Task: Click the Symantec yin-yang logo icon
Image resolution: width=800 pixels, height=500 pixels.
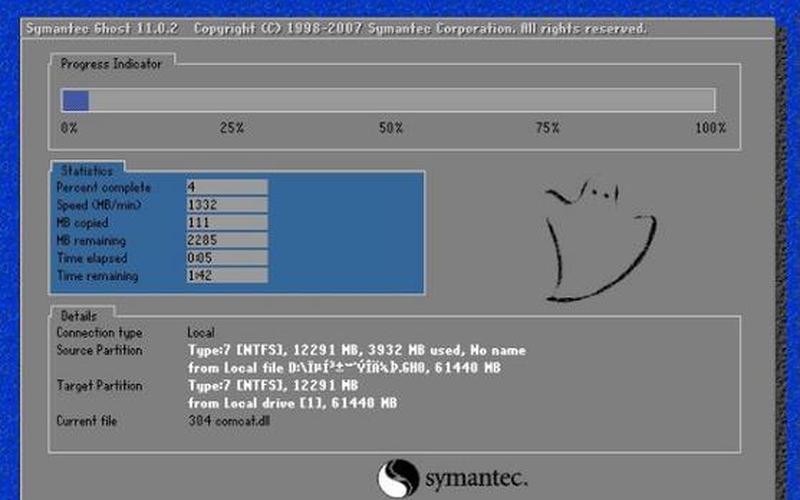Action: click(398, 478)
